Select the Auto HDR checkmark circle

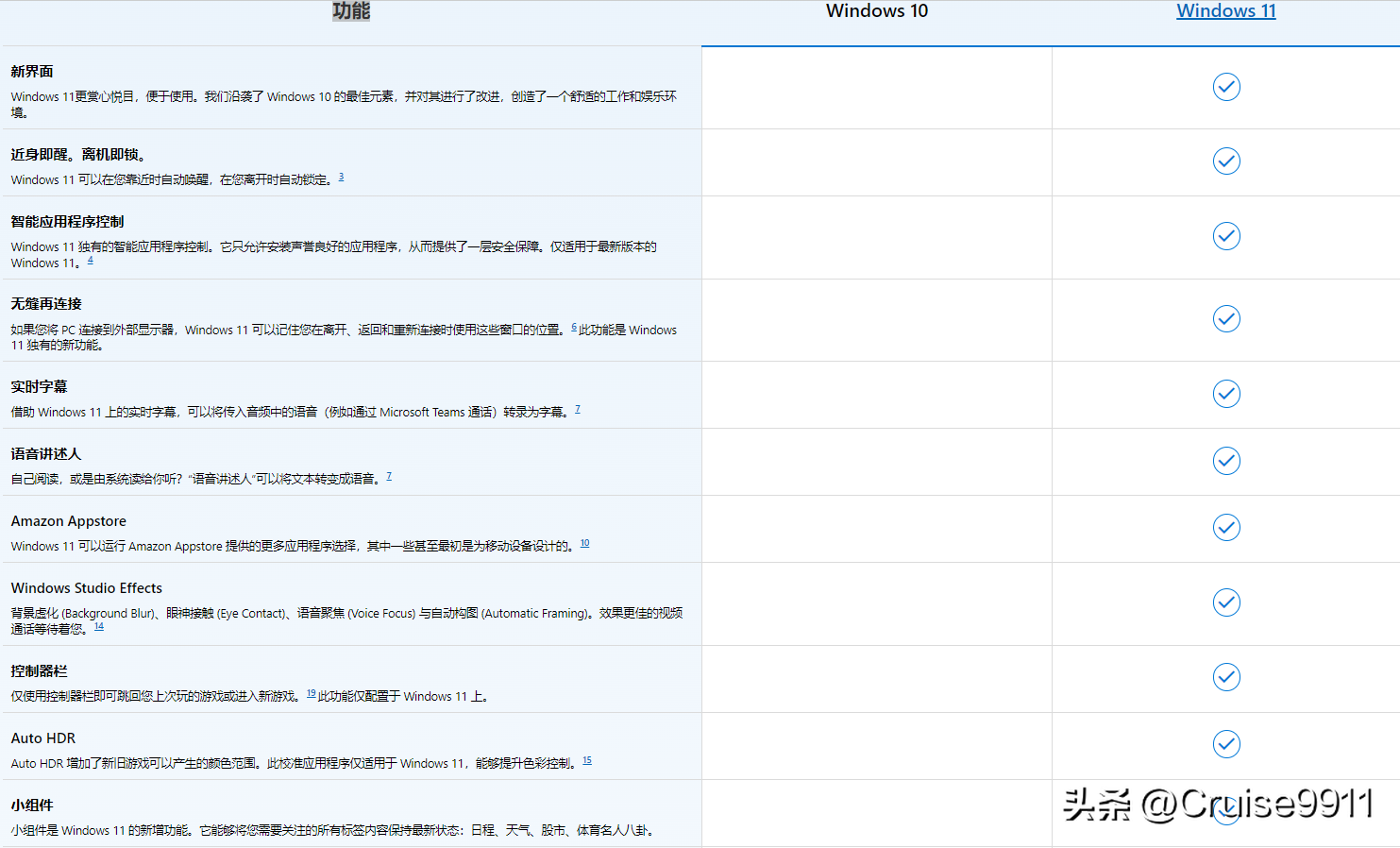tap(1225, 744)
